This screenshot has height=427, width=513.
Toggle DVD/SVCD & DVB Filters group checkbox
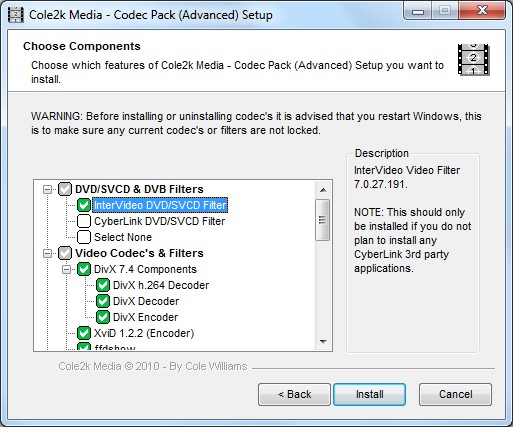[x=65, y=189]
